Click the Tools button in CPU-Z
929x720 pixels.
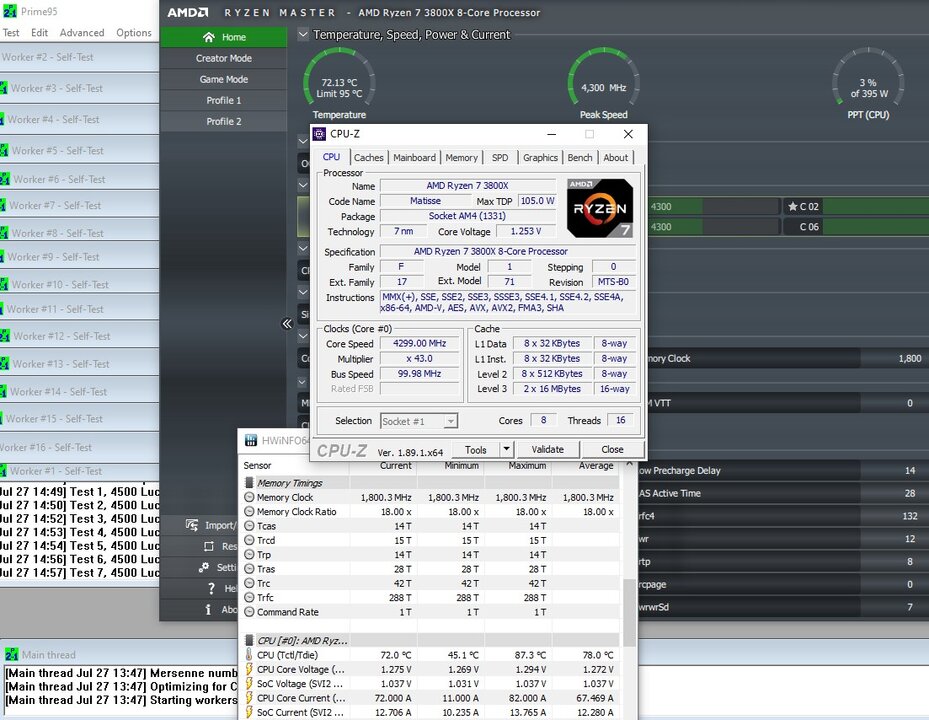[x=476, y=449]
